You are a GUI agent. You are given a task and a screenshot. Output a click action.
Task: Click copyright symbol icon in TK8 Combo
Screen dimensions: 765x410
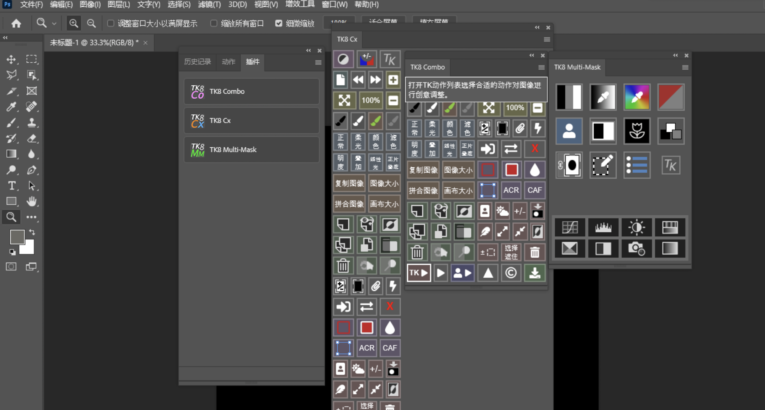click(511, 273)
